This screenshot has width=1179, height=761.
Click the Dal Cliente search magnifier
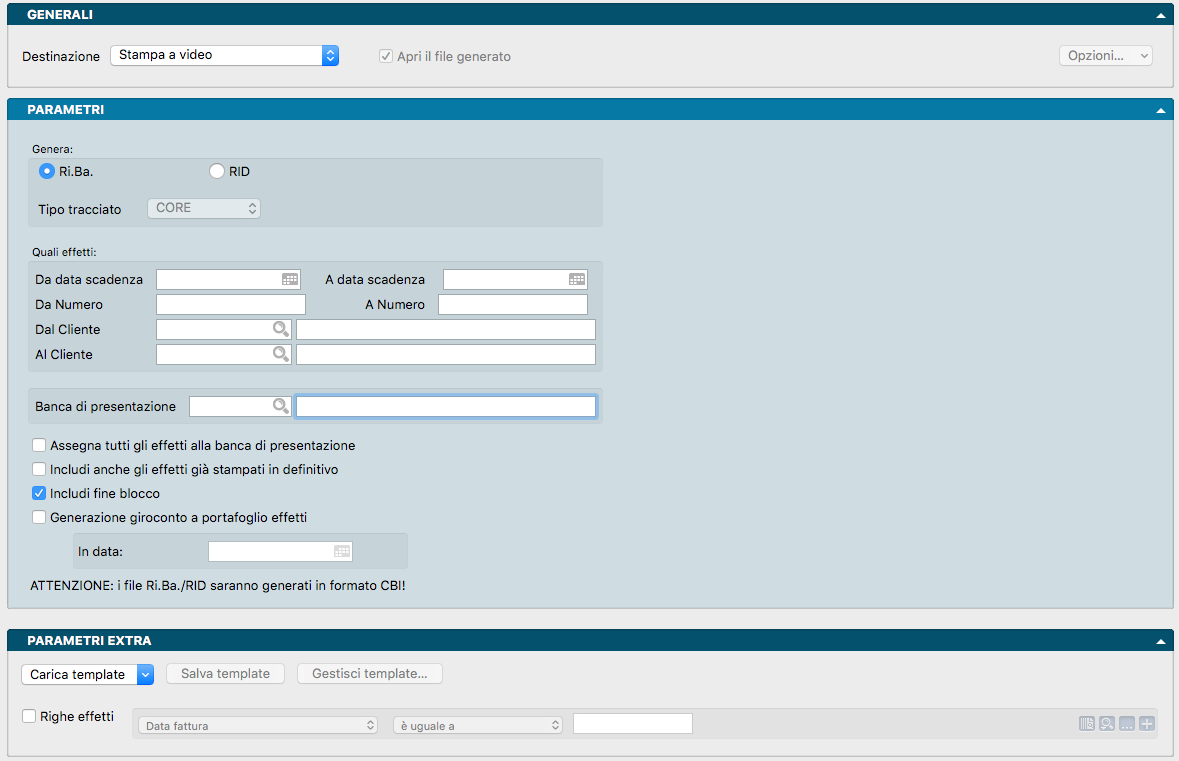point(281,329)
